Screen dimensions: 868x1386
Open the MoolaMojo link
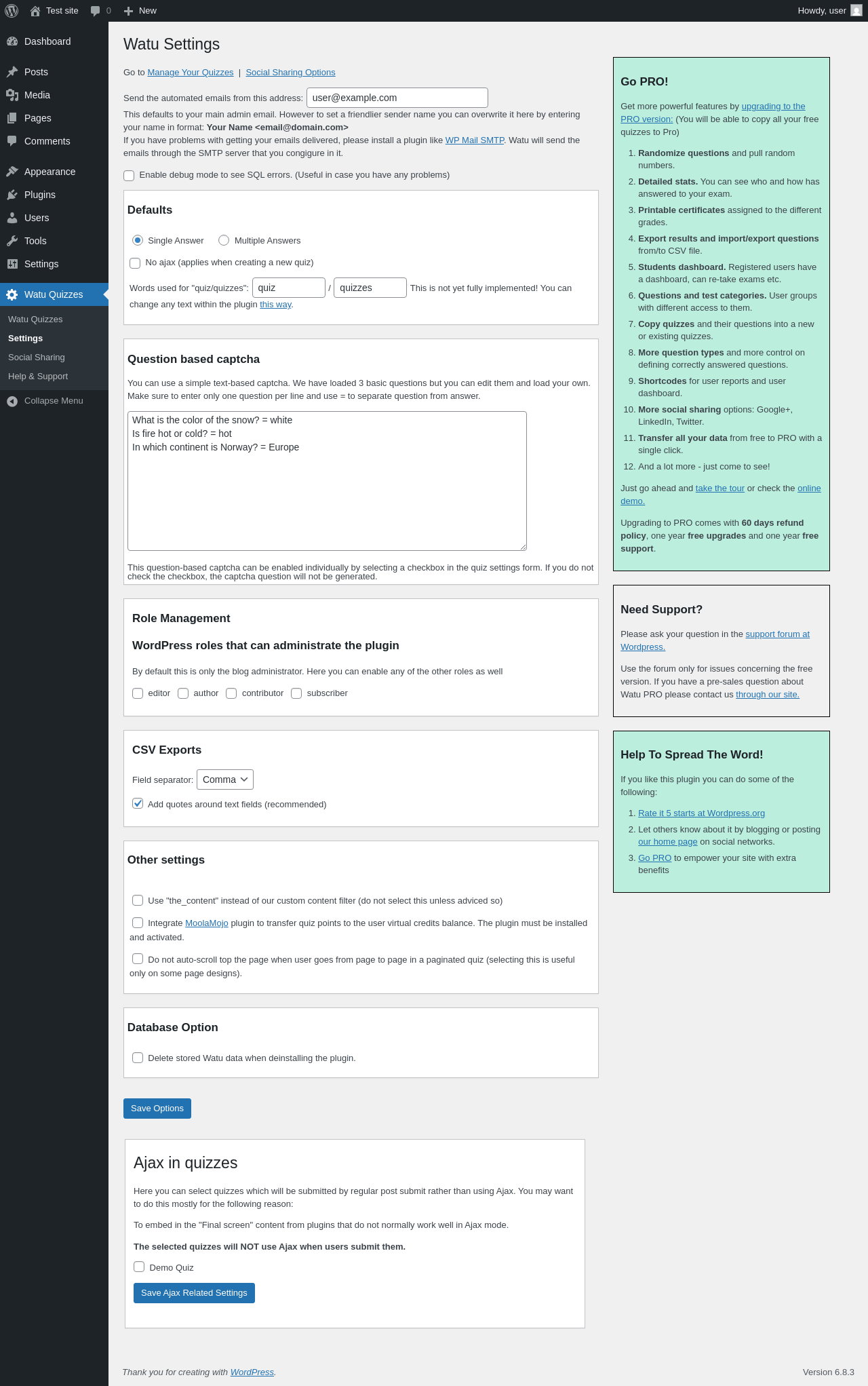pyautogui.click(x=207, y=923)
